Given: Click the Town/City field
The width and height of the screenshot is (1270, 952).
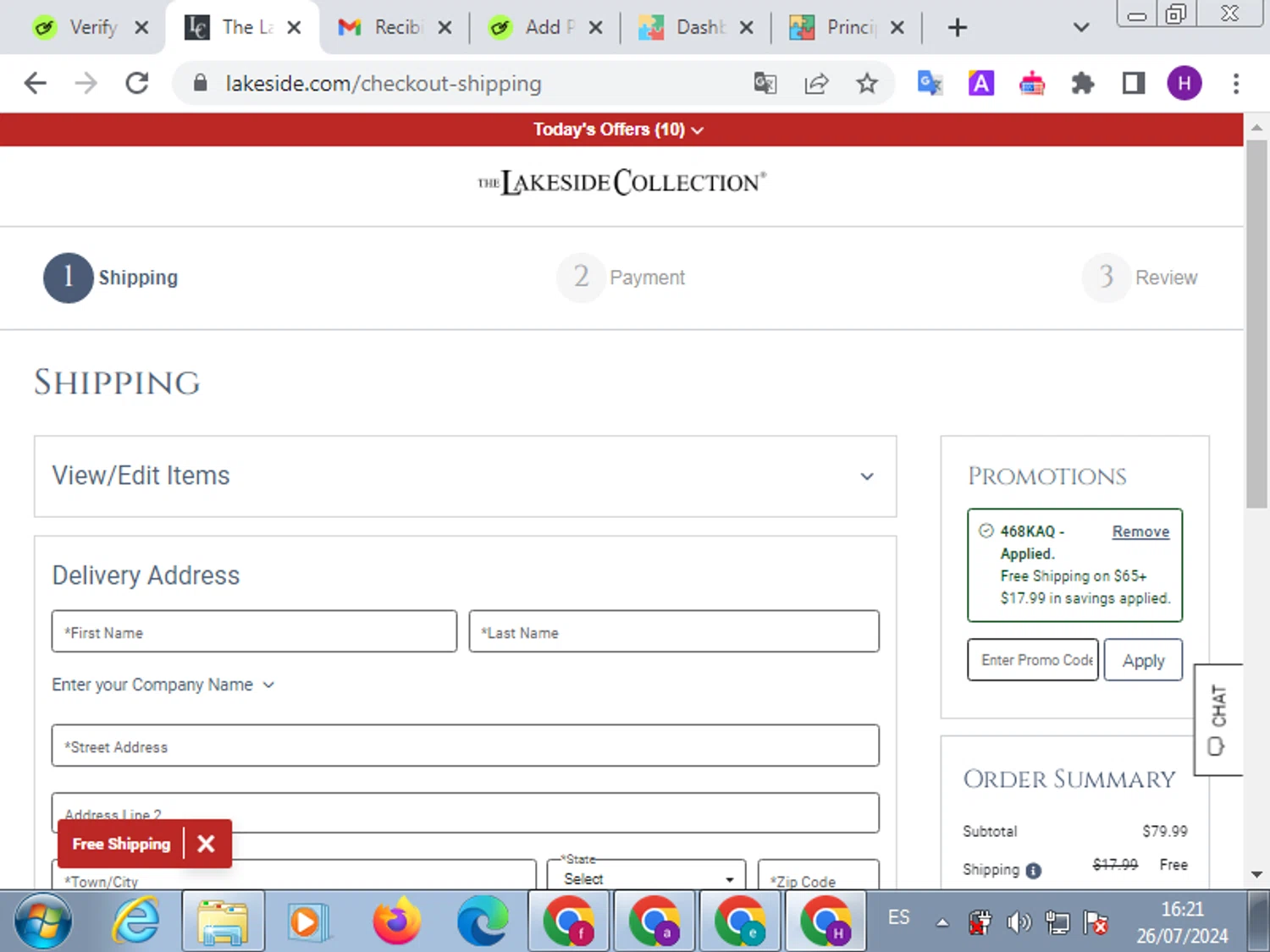Looking at the screenshot, I should pyautogui.click(x=294, y=876).
